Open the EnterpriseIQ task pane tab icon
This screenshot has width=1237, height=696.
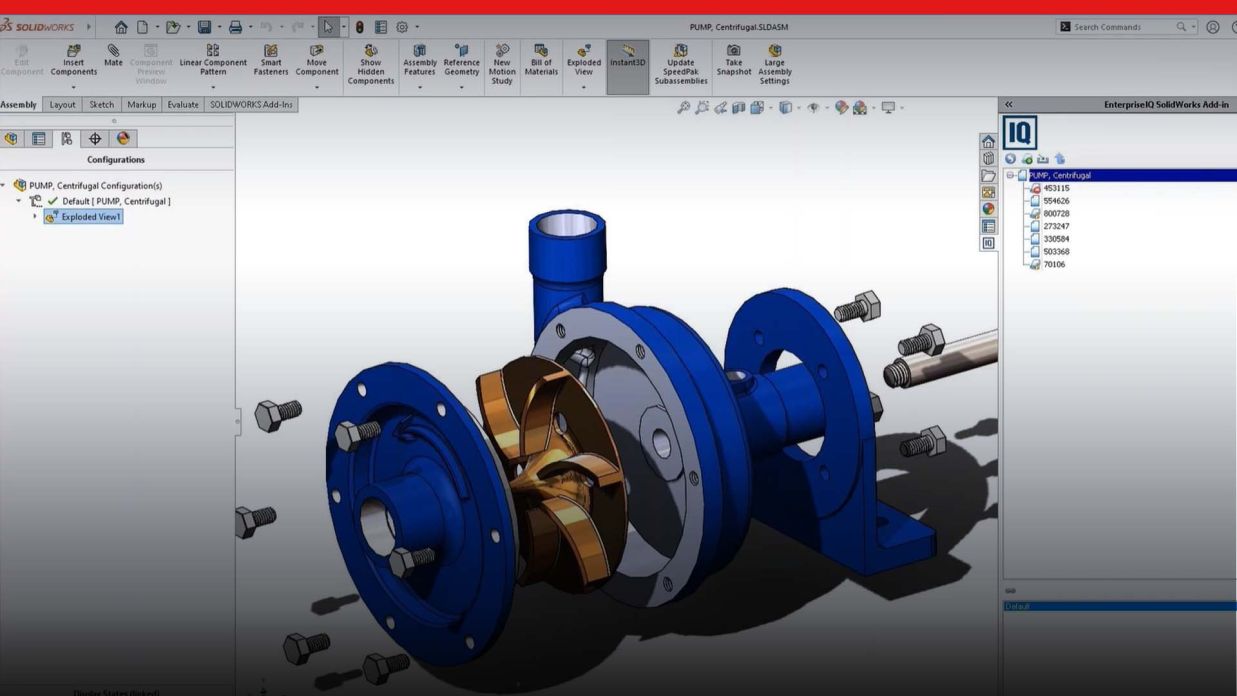pos(988,243)
